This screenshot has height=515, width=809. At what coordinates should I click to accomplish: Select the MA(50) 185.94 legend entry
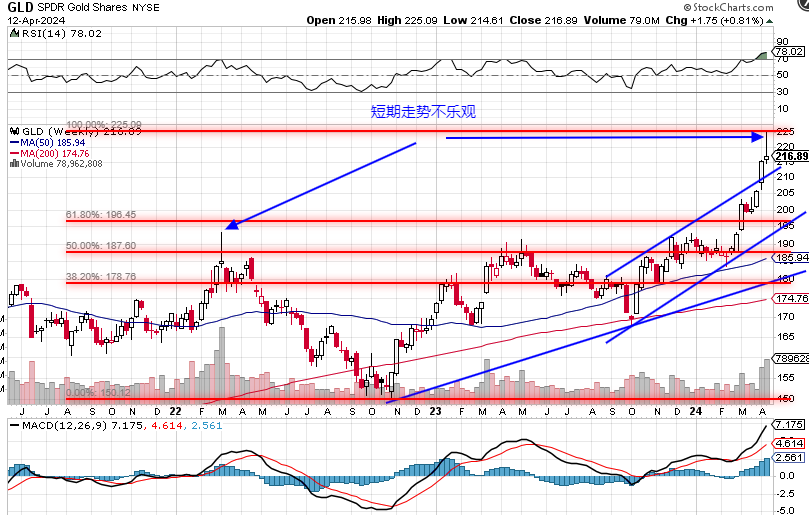[x=53, y=143]
